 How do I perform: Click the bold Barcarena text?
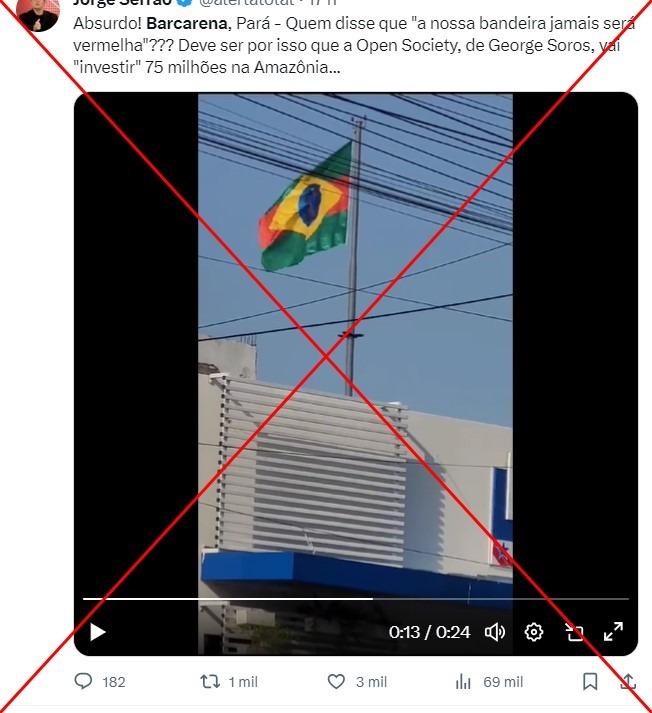click(x=186, y=24)
